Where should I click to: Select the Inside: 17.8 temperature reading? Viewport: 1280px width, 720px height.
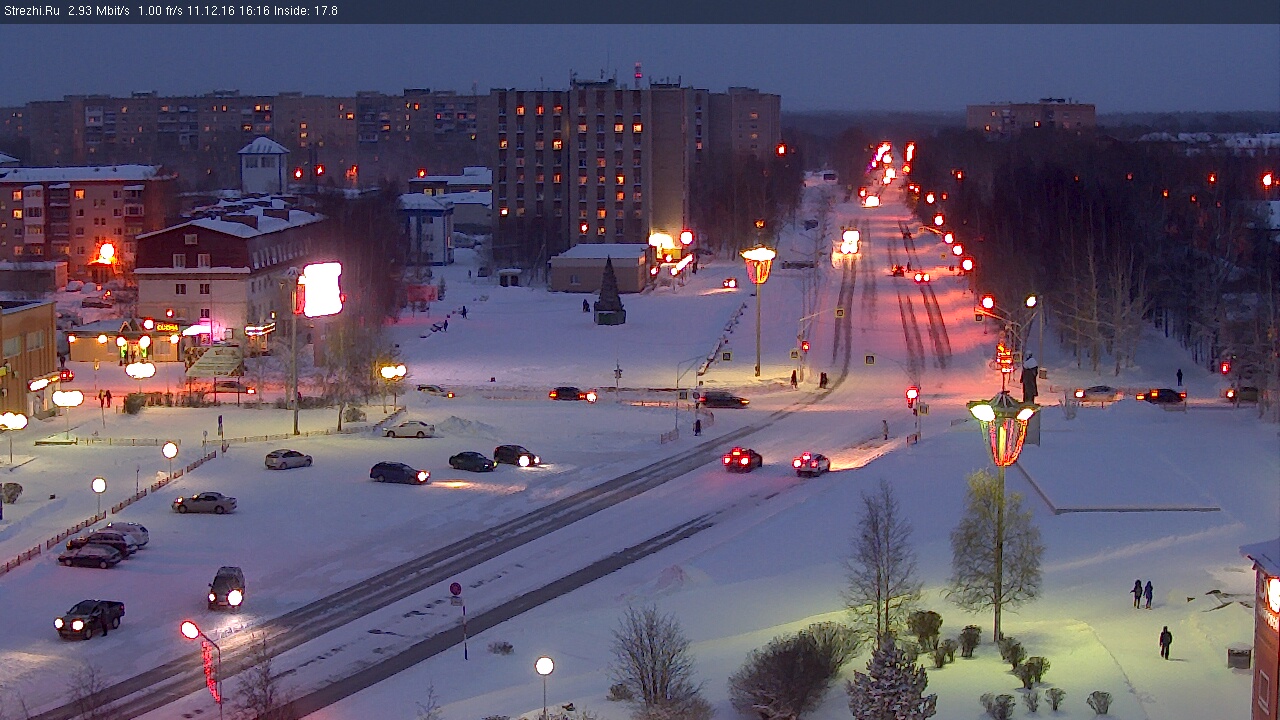[x=306, y=11]
